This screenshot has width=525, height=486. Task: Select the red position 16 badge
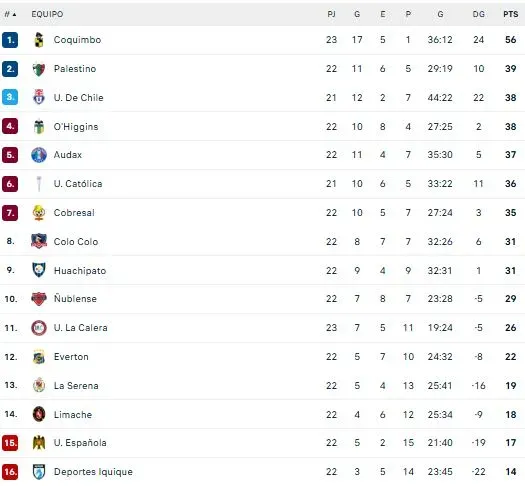10,472
